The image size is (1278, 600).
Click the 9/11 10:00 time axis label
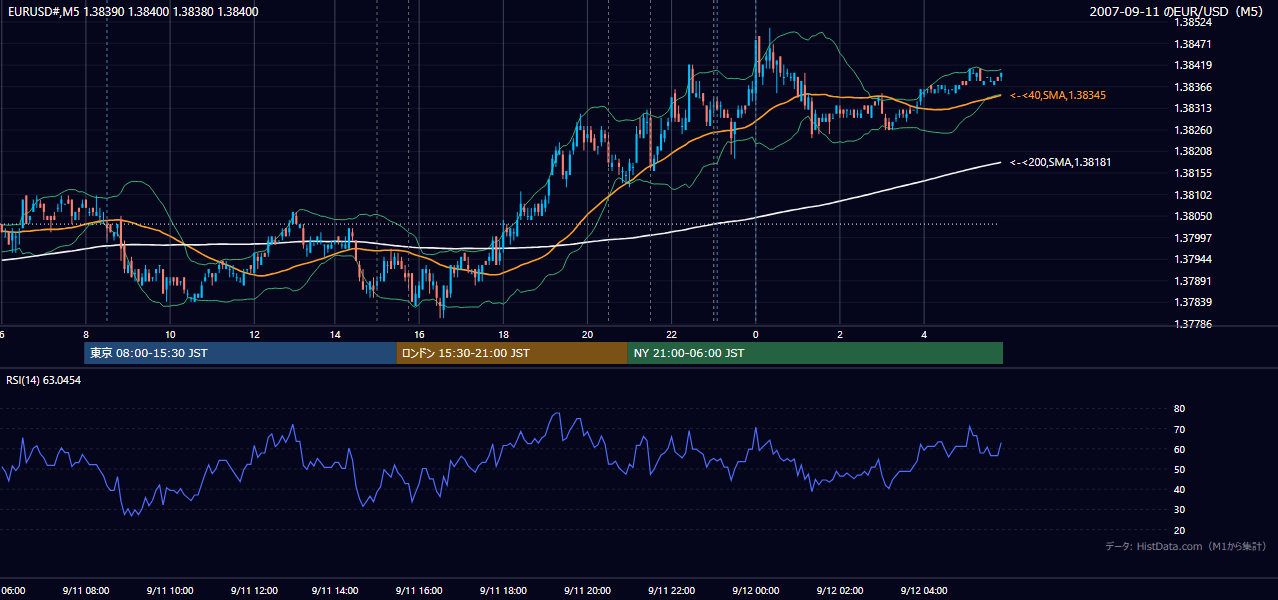tap(169, 590)
